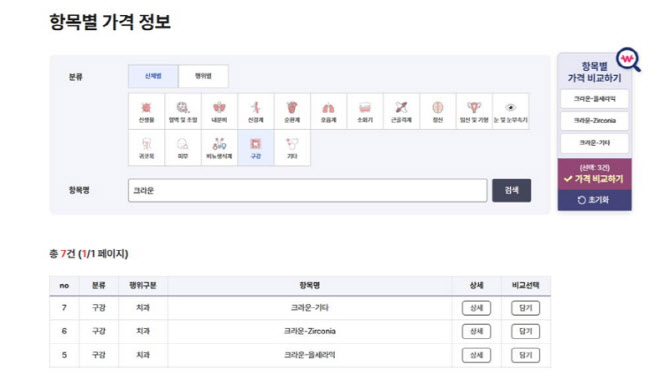This screenshot has width=670, height=379.
Task: Click the 초기화 reset button
Action: (x=594, y=200)
